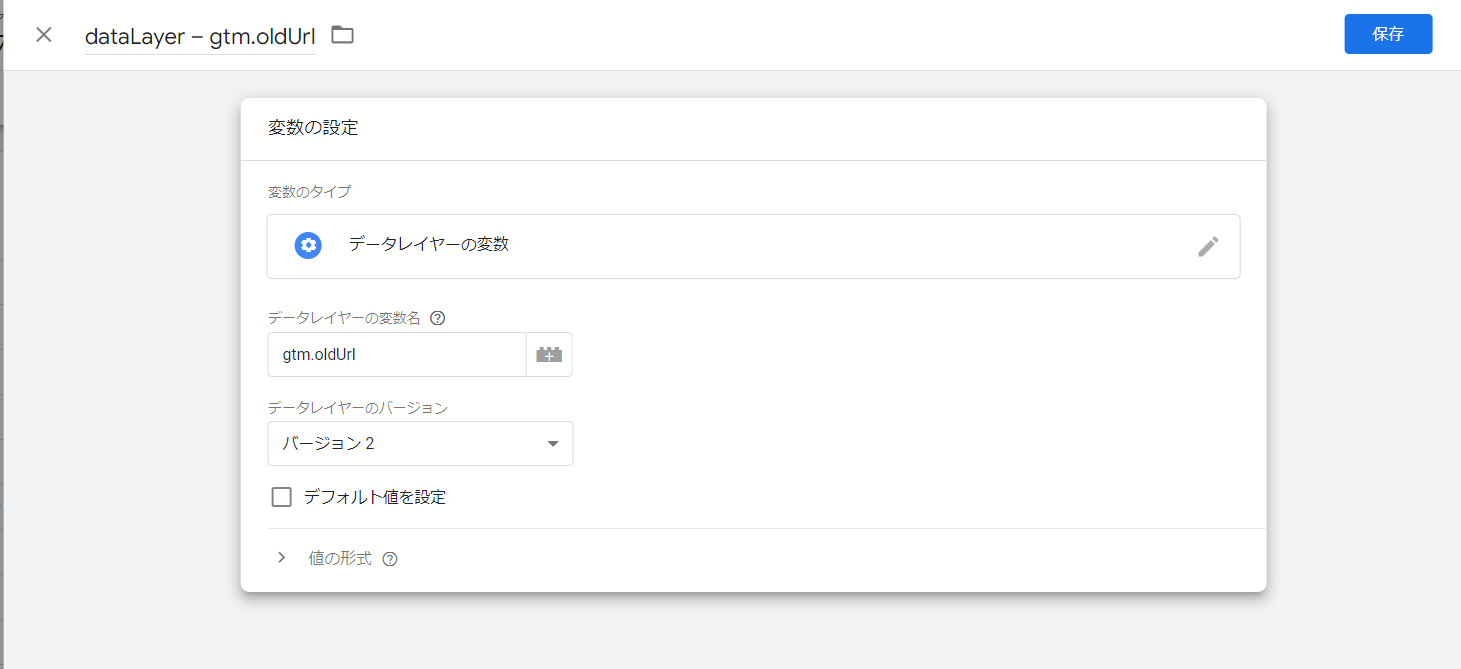The image size is (1461, 669).
Task: Click the 変数のタイプ label
Action: (x=309, y=191)
